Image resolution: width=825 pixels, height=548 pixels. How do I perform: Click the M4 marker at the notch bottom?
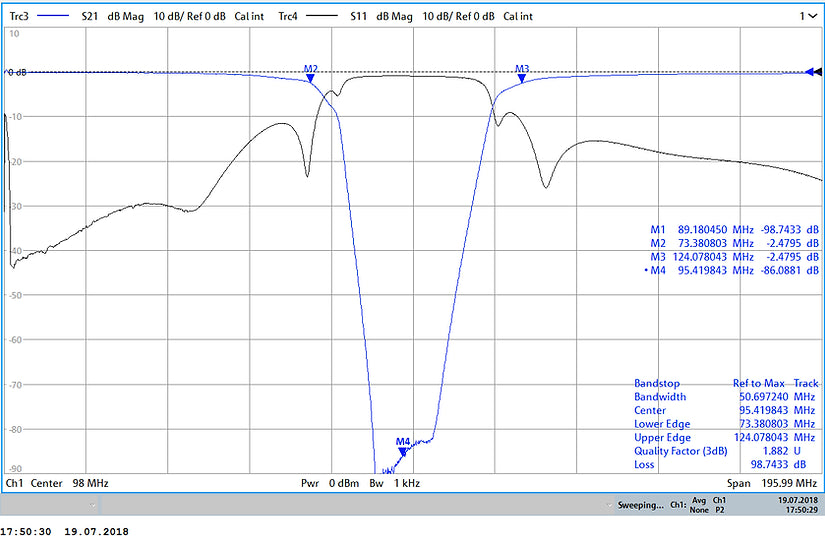pyautogui.click(x=402, y=451)
